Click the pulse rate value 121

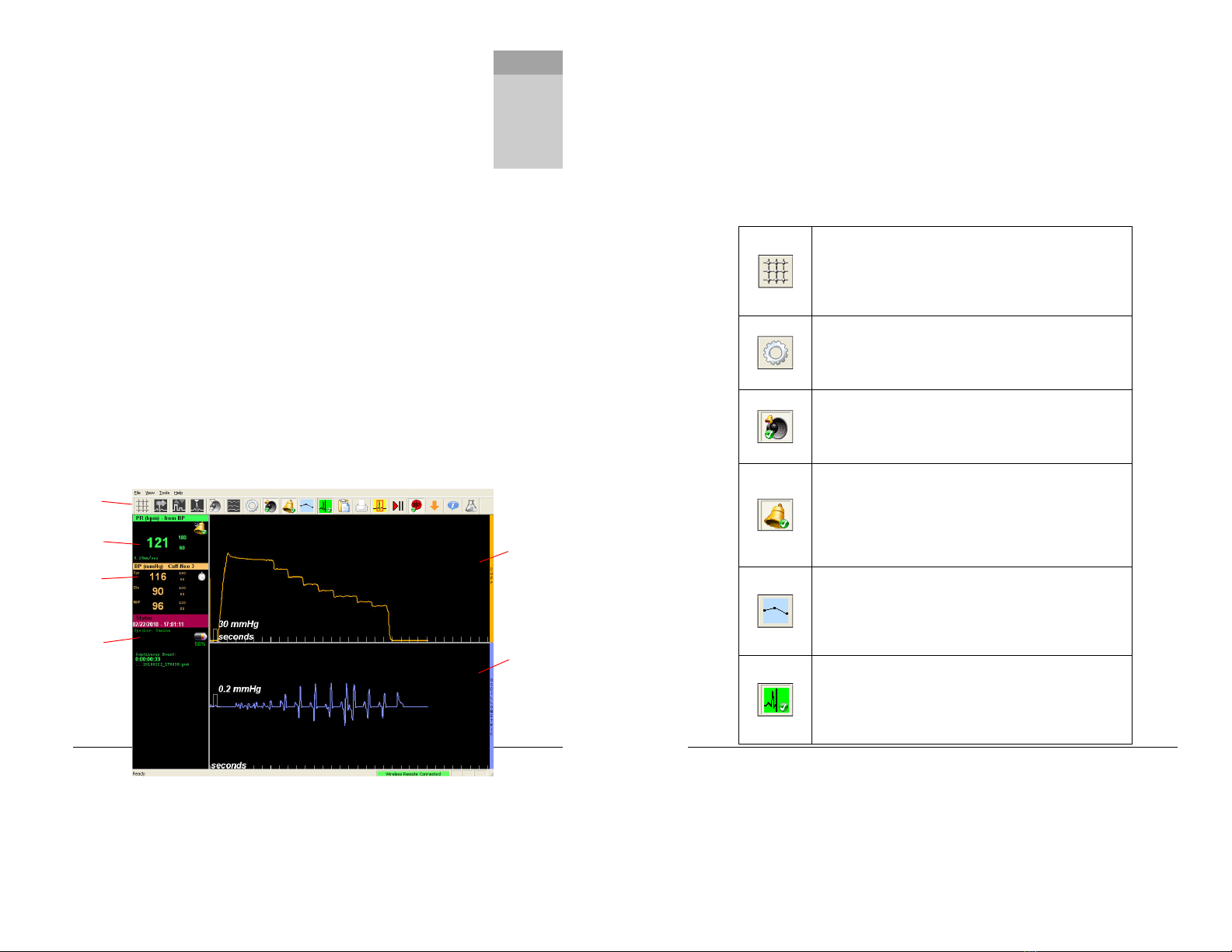point(157,542)
